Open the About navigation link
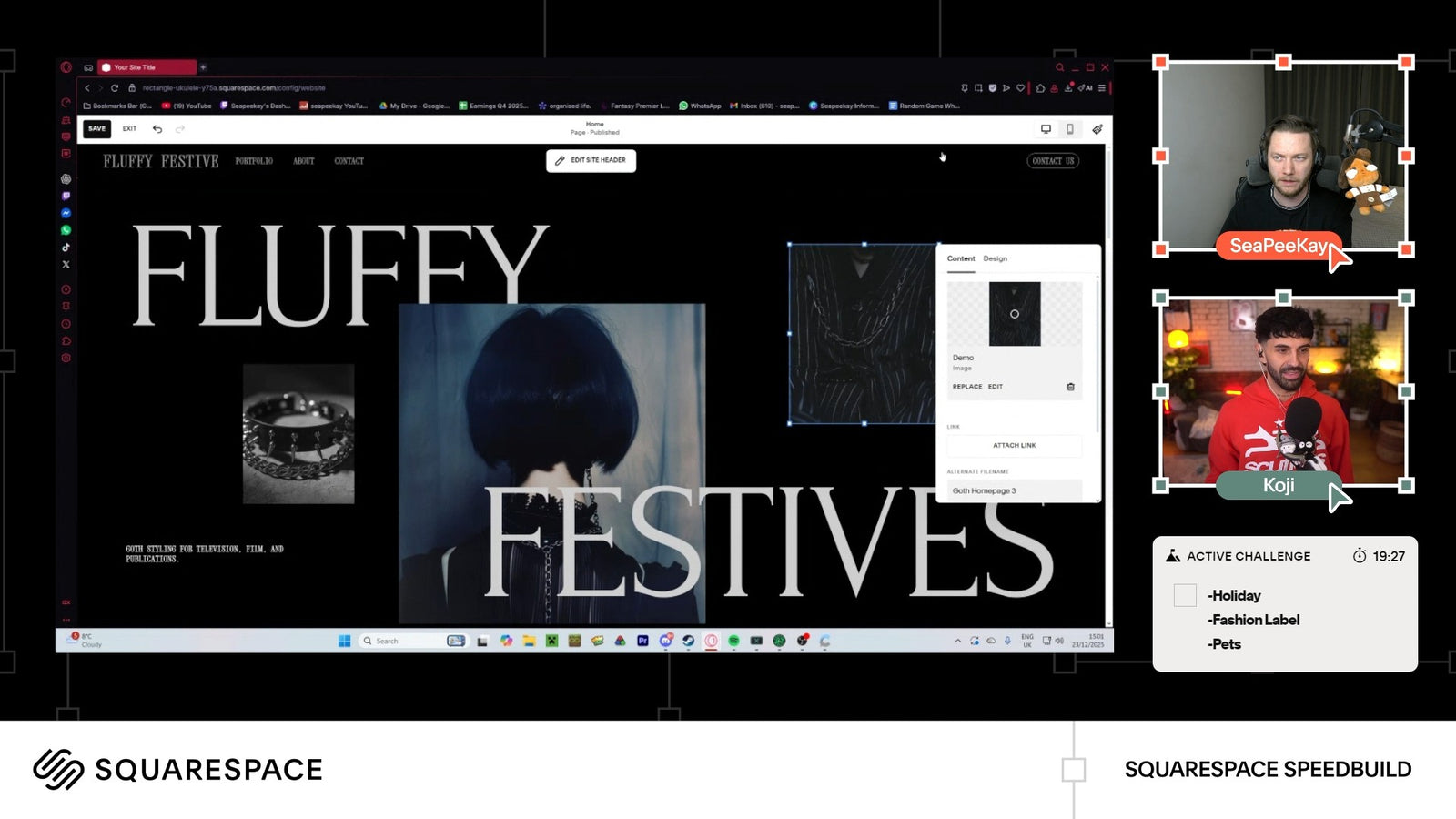This screenshot has height=819, width=1456. [x=304, y=161]
